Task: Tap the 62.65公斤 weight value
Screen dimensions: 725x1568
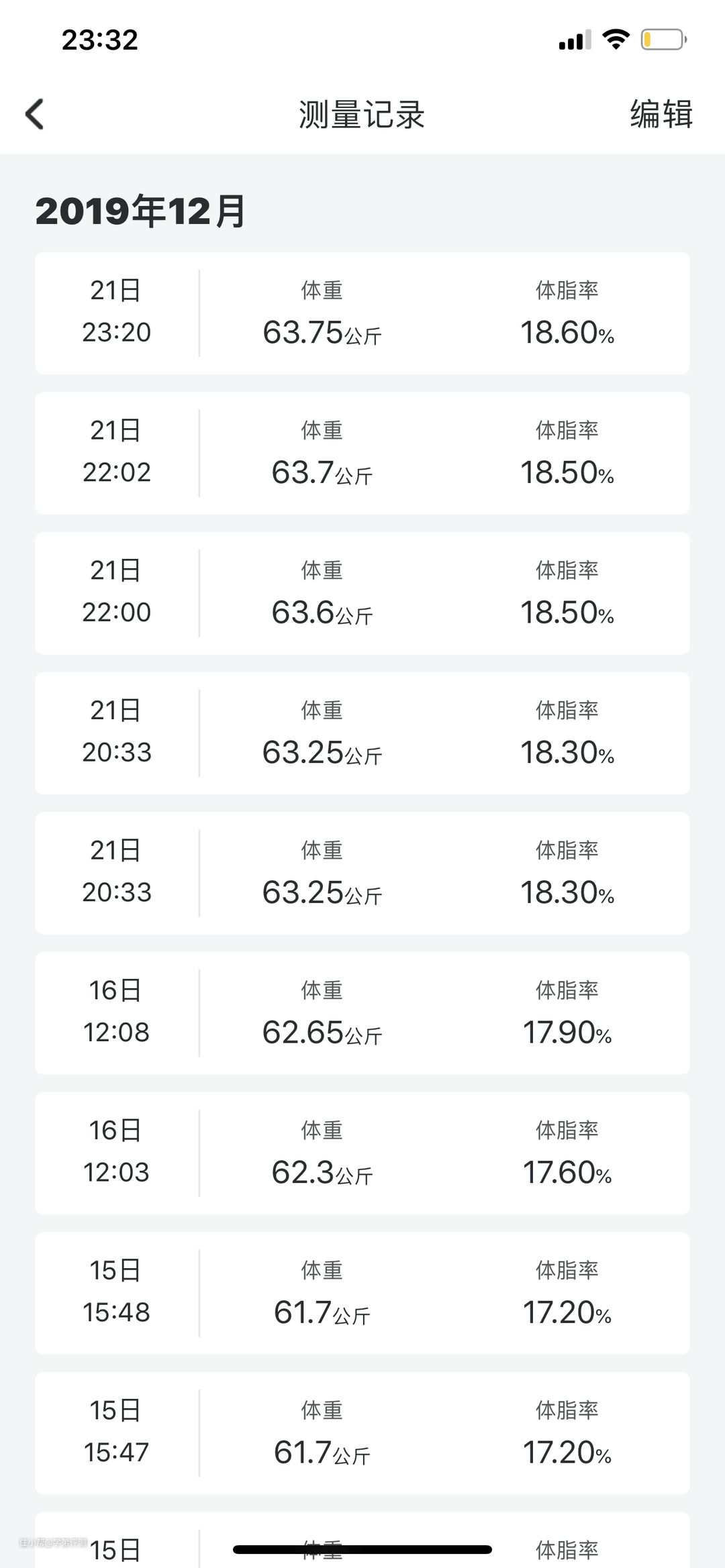Action: pyautogui.click(x=322, y=1033)
